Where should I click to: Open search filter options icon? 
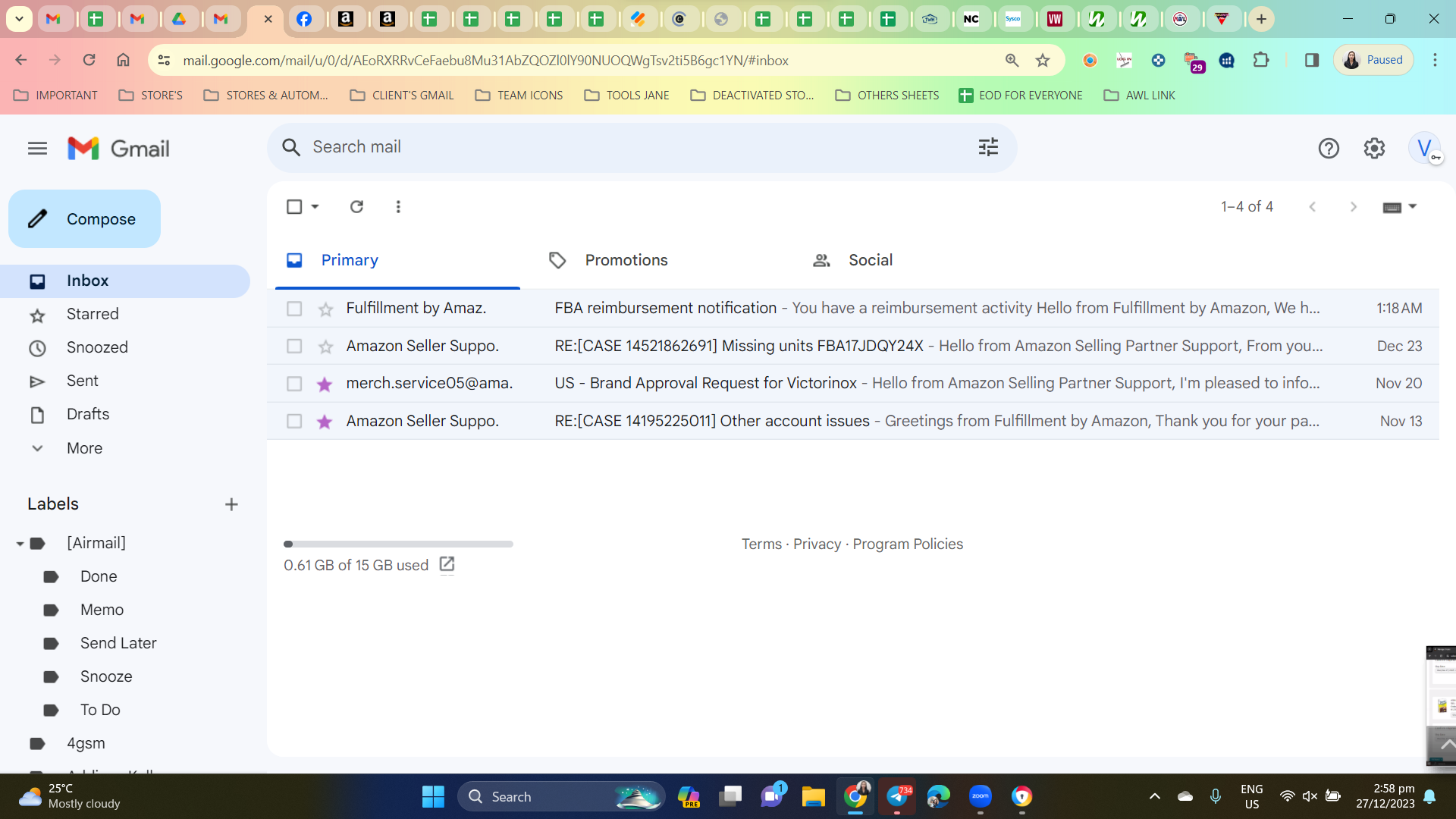988,147
